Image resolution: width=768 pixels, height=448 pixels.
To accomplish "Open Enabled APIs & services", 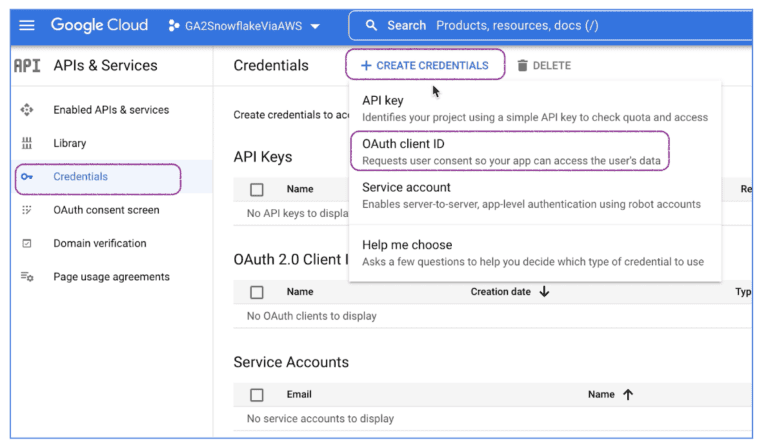I will point(111,110).
